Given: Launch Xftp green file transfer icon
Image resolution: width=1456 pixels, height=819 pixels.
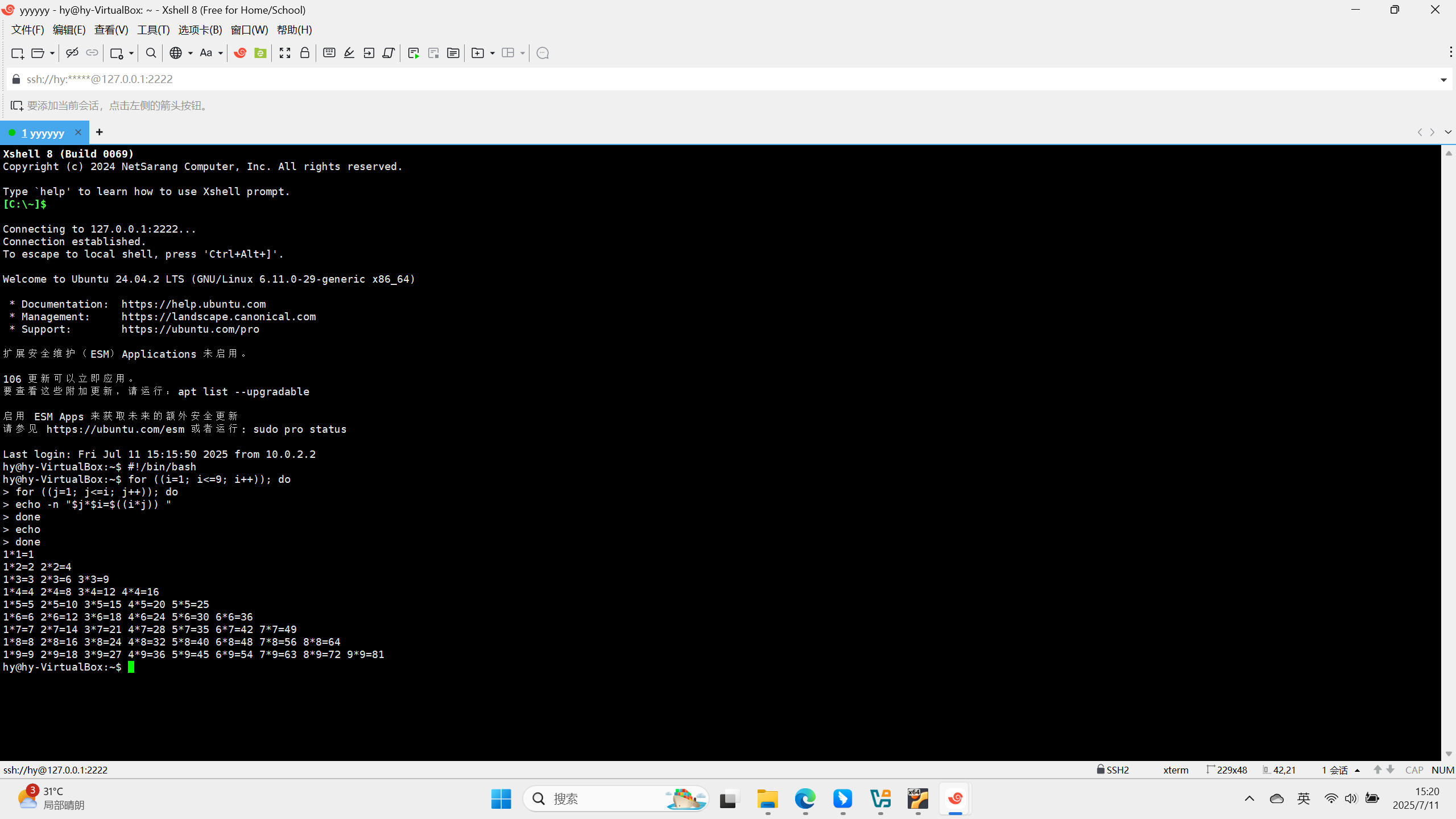Looking at the screenshot, I should (x=260, y=53).
